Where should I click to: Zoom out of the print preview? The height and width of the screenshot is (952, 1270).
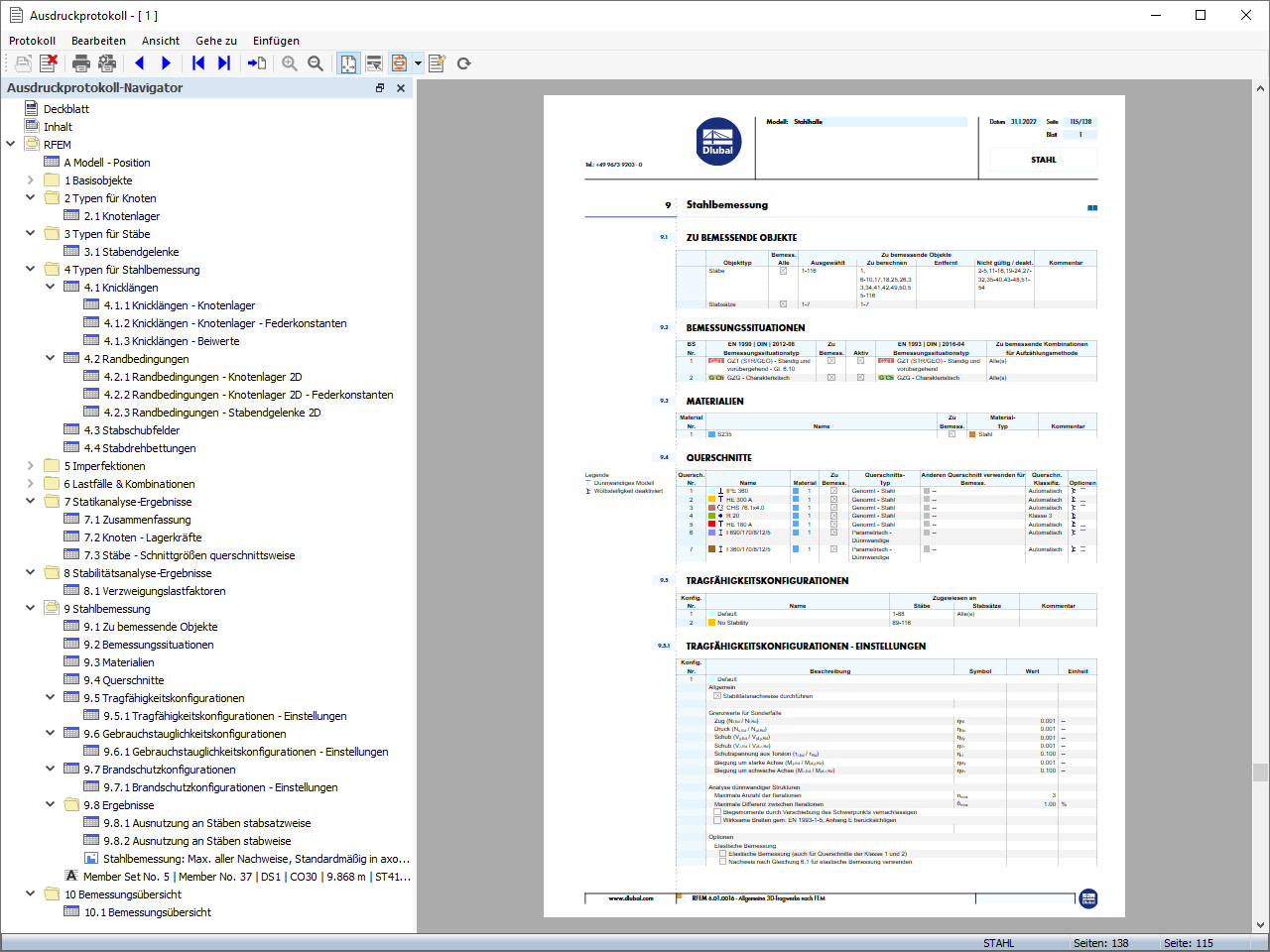[316, 63]
